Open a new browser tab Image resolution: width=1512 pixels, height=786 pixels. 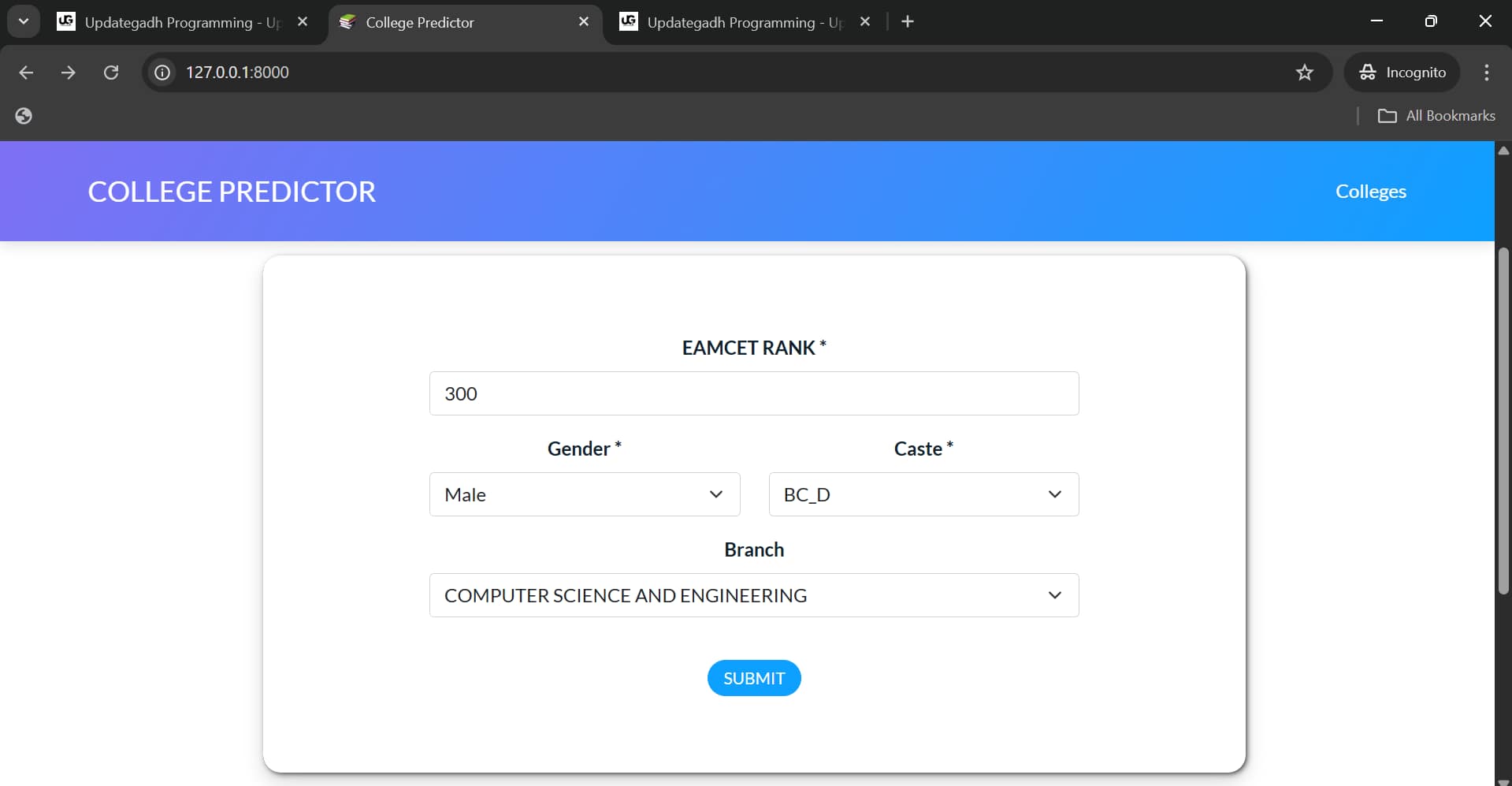(x=908, y=21)
